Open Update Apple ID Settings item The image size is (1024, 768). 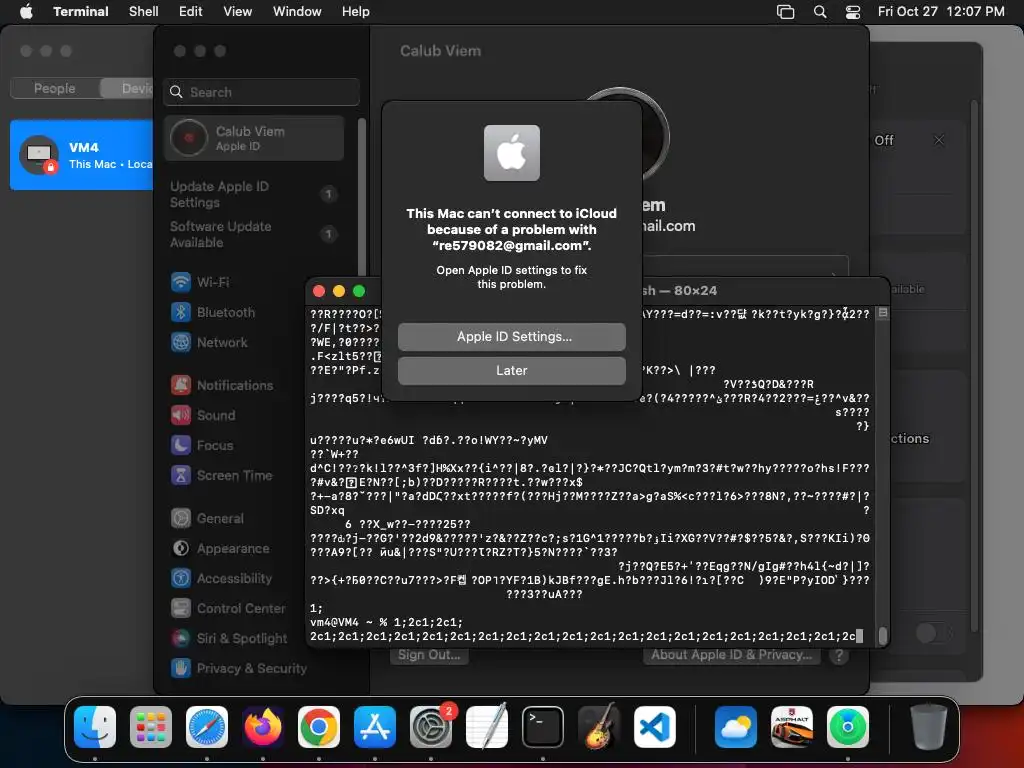pos(255,195)
